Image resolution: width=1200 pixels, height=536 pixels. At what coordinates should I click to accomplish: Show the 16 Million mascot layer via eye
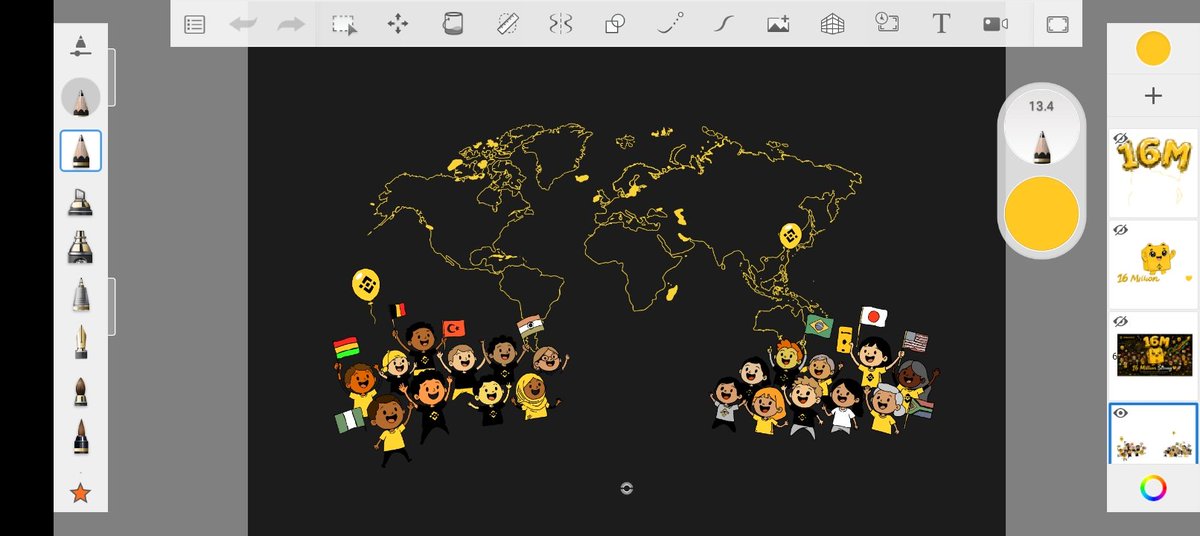coord(1120,230)
